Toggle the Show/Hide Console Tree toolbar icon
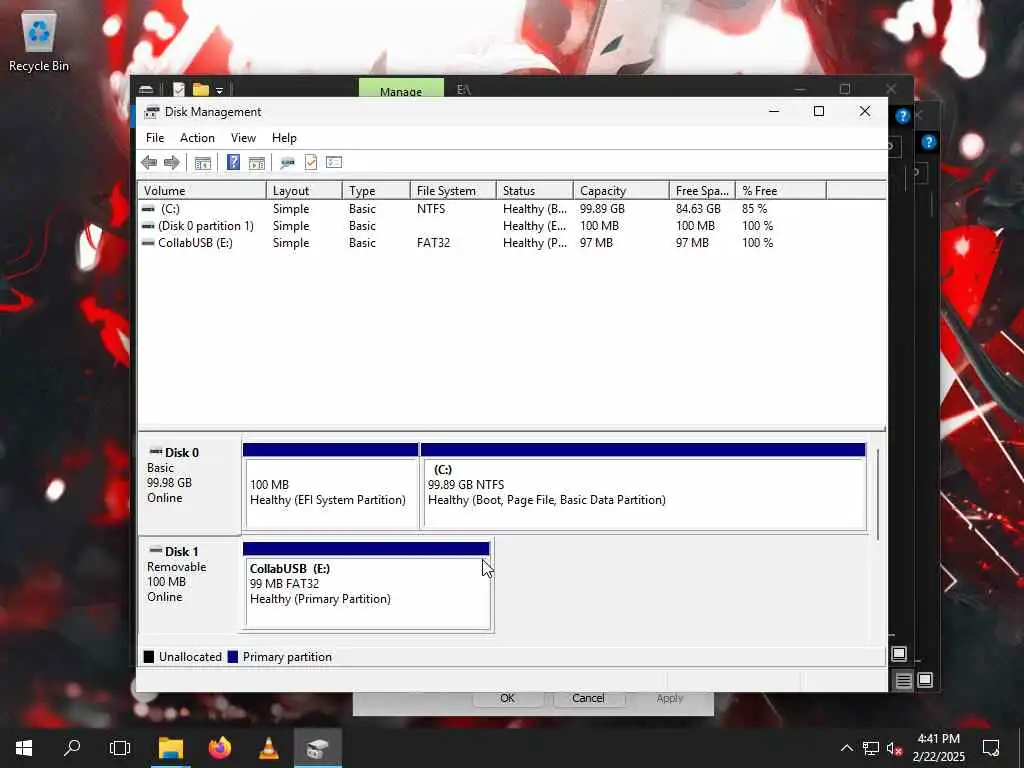This screenshot has width=1024, height=768. [202, 163]
